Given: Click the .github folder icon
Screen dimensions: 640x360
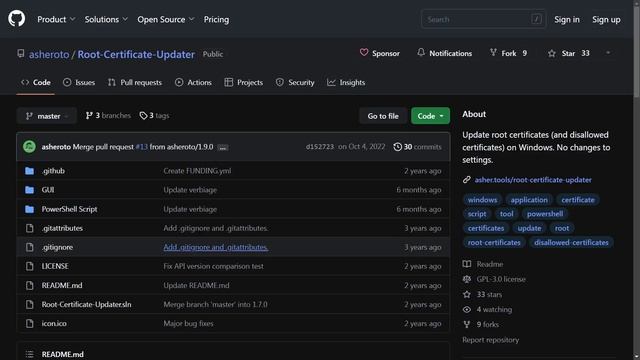Looking at the screenshot, I should pyautogui.click(x=29, y=171).
